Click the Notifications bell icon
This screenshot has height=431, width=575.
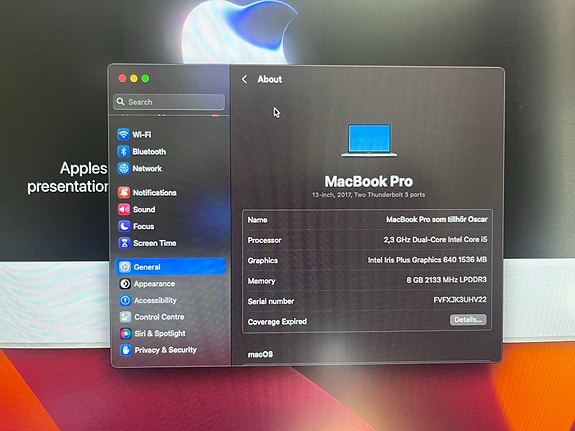tap(124, 192)
